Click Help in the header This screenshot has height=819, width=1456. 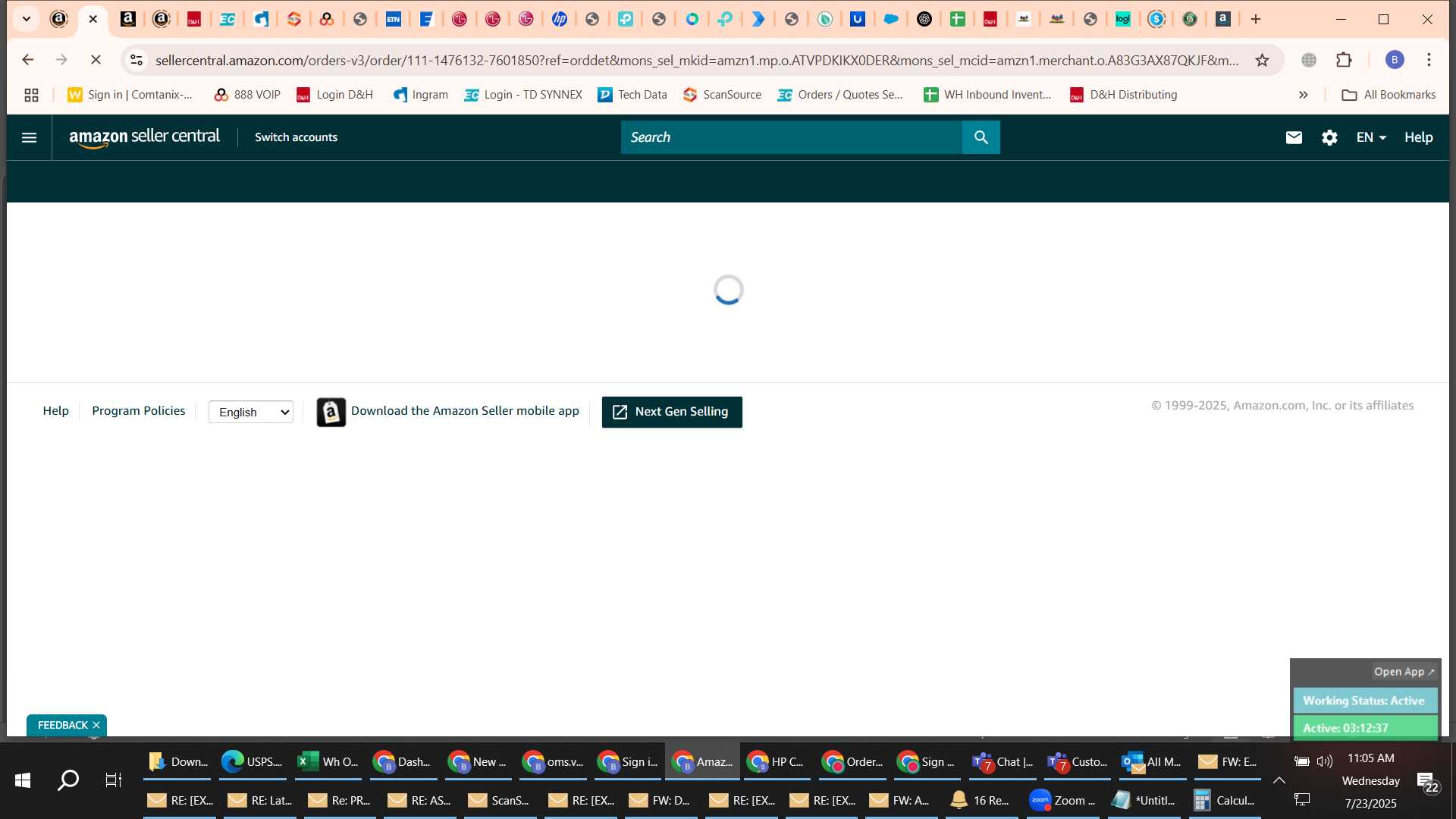[x=1418, y=137]
